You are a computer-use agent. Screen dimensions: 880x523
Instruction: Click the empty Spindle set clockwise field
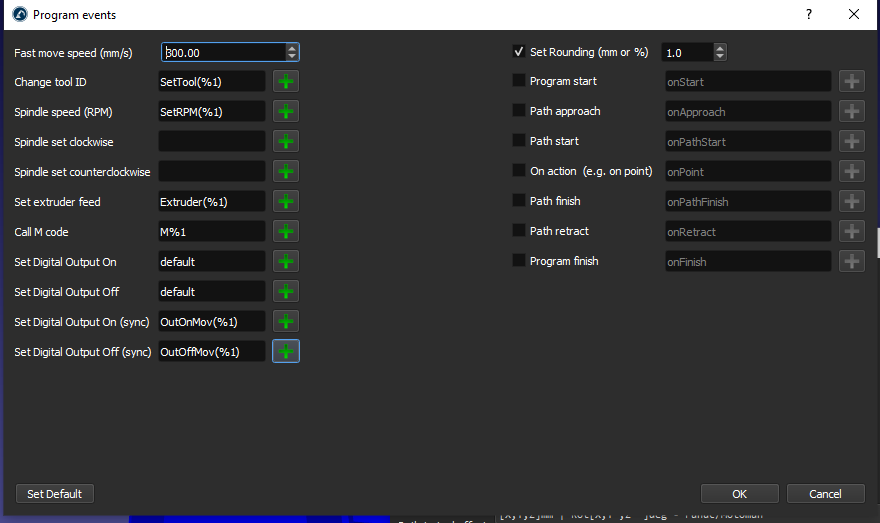[212, 141]
